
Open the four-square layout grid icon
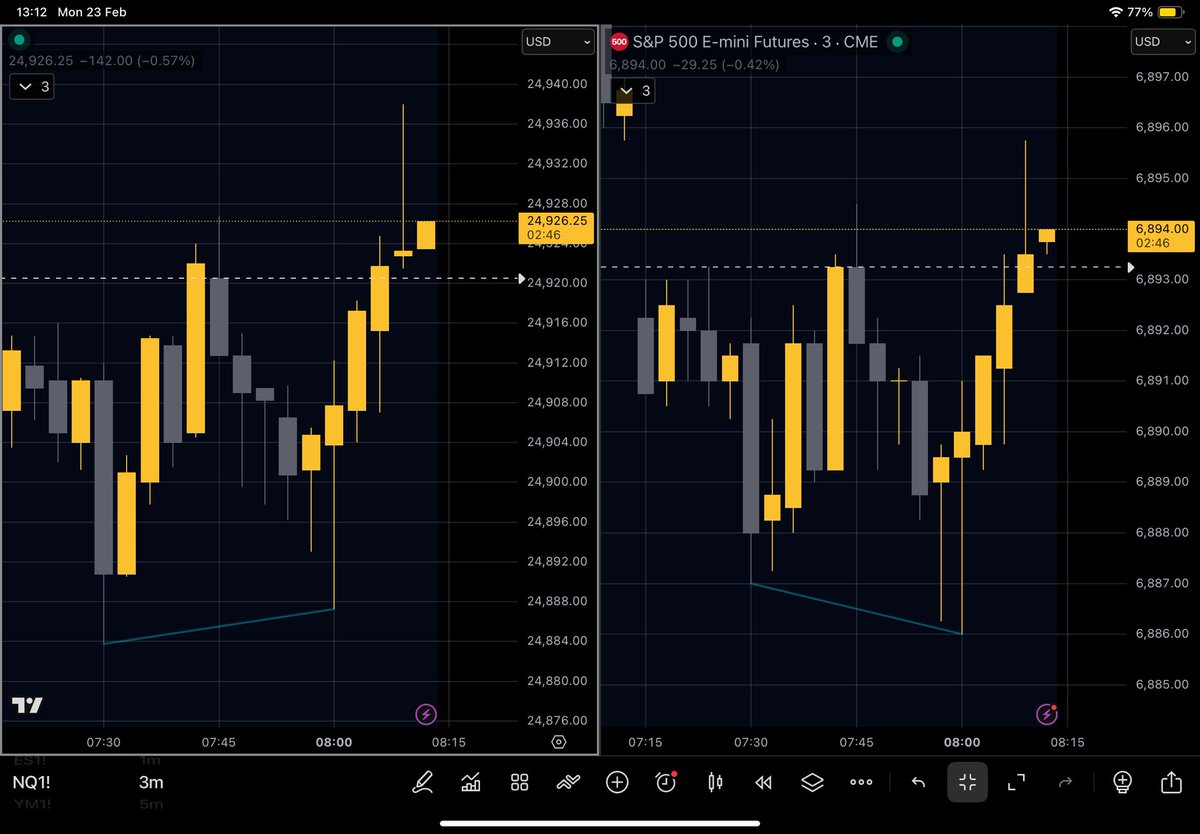519,782
